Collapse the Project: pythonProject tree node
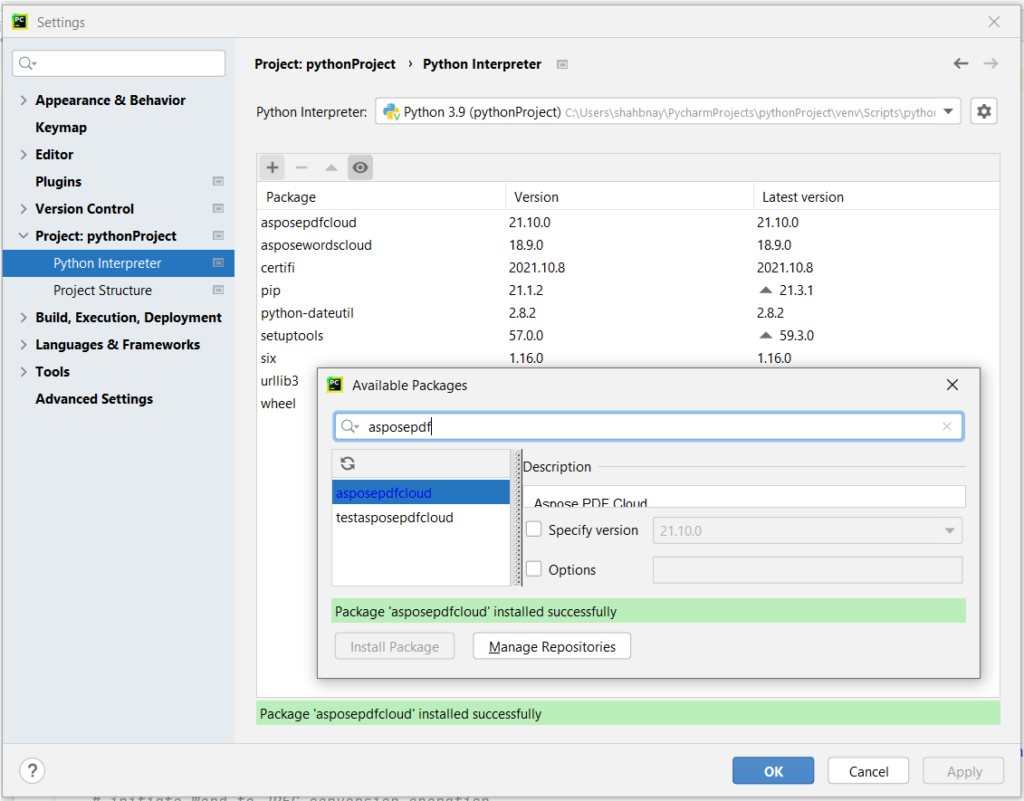This screenshot has width=1024, height=801. pos(24,236)
